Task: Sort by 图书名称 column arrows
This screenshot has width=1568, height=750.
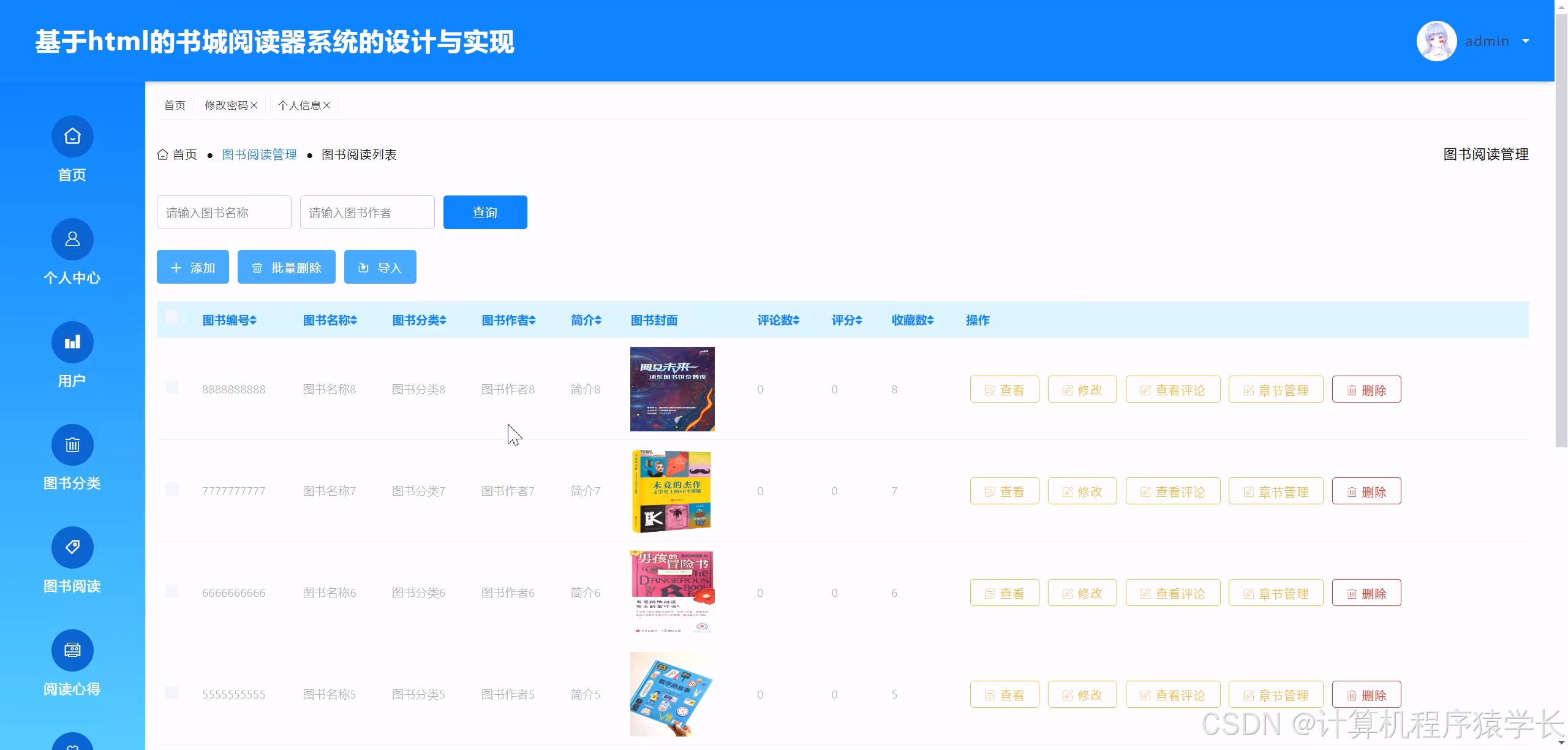Action: [353, 320]
